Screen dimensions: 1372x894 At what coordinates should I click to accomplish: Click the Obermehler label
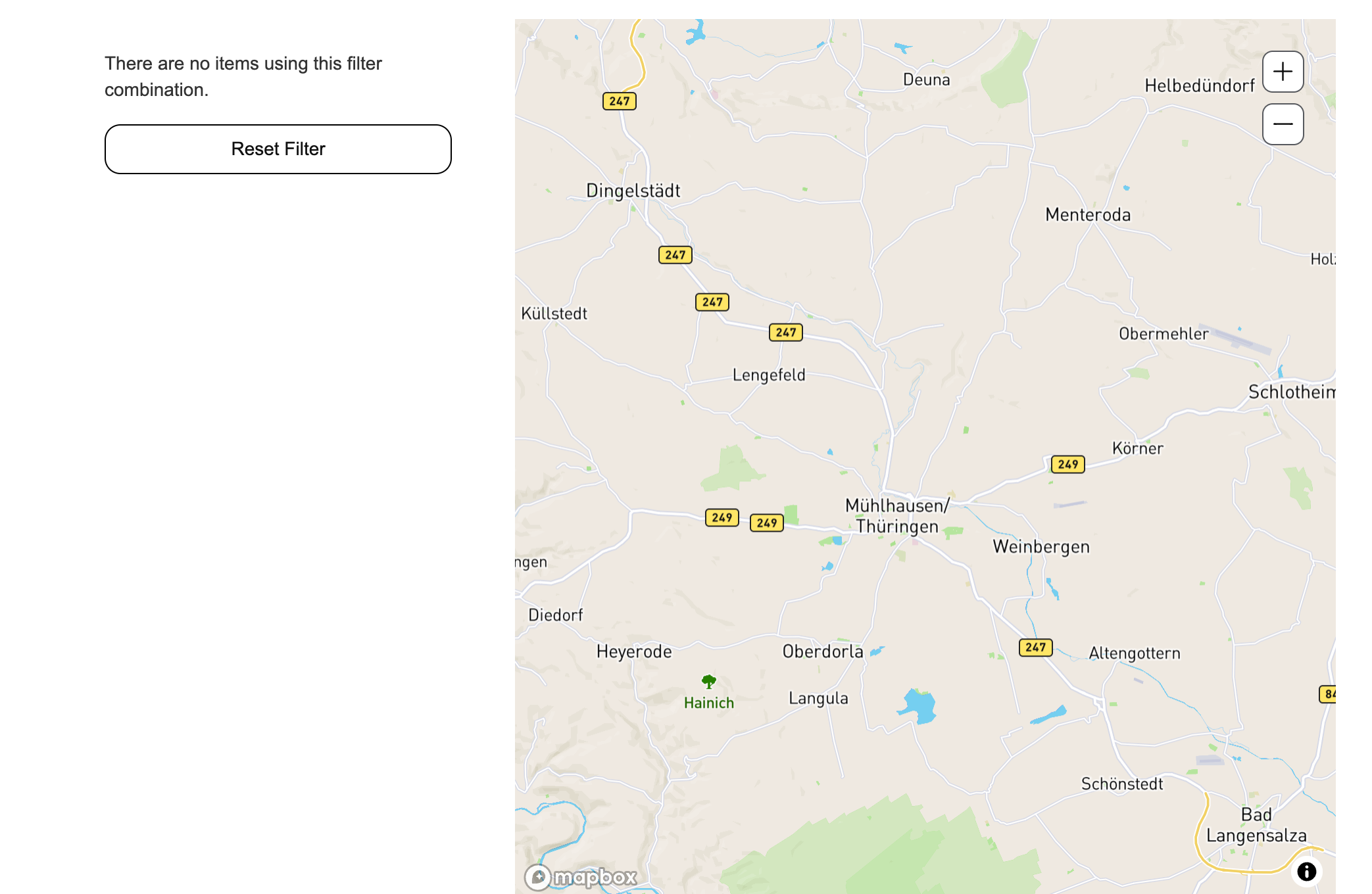point(1164,334)
